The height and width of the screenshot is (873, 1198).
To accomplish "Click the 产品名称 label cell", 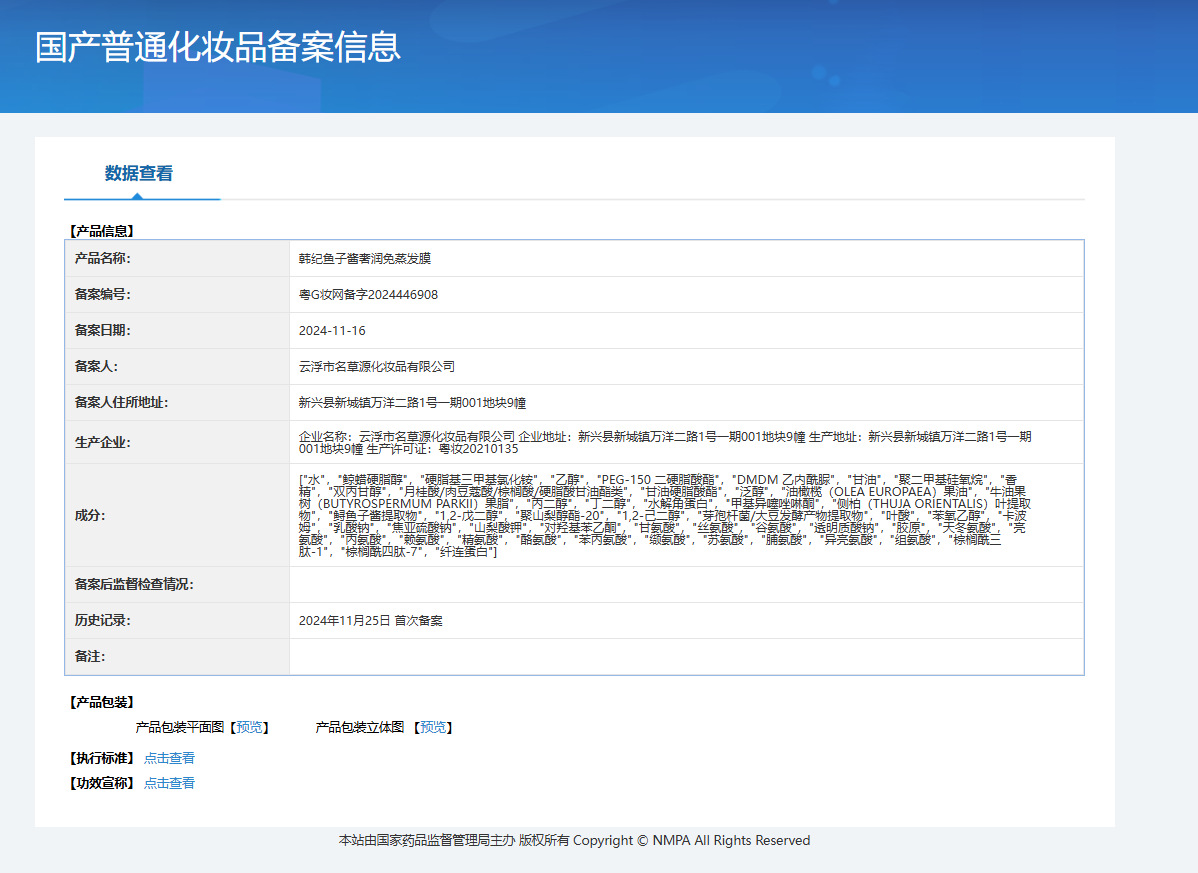I will [177, 258].
